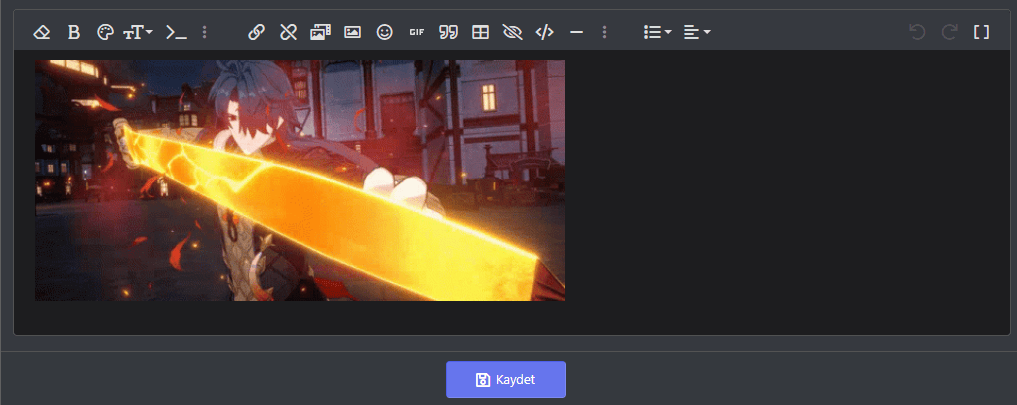
Task: Insert a code block
Action: (544, 32)
